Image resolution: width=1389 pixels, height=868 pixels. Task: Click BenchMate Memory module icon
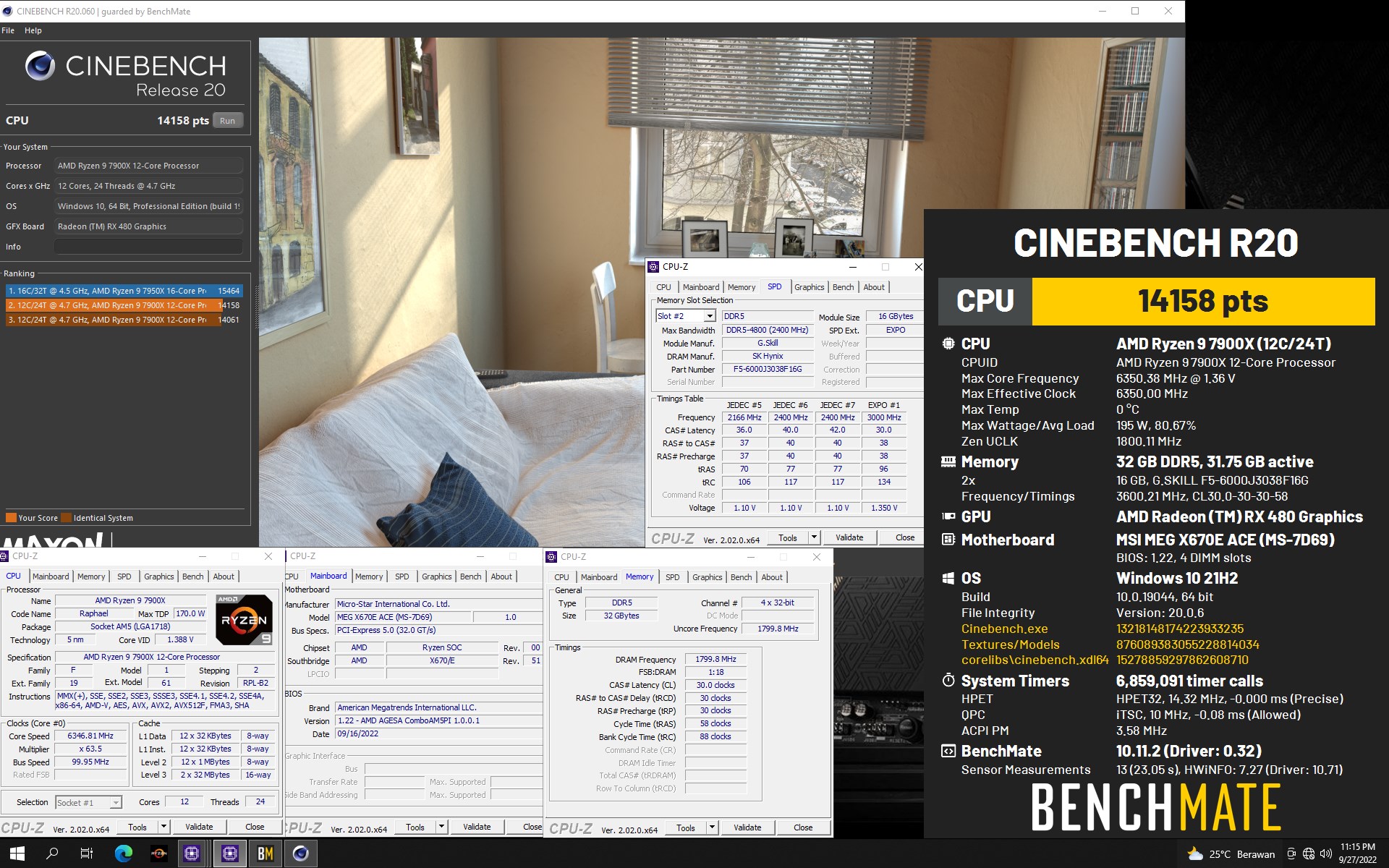(948, 461)
